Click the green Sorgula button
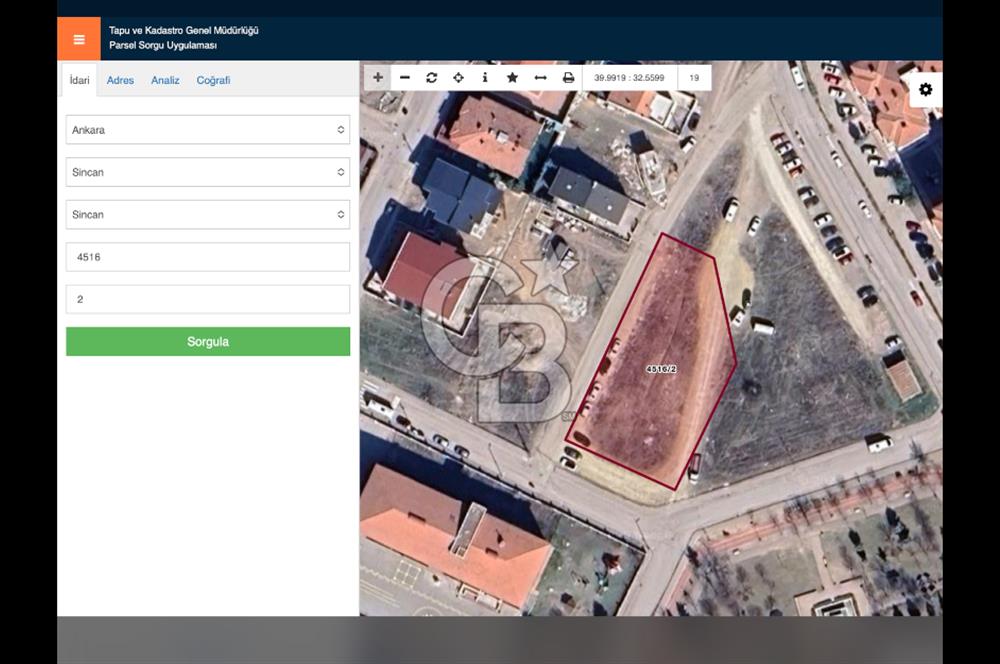The image size is (1000, 664). click(208, 342)
